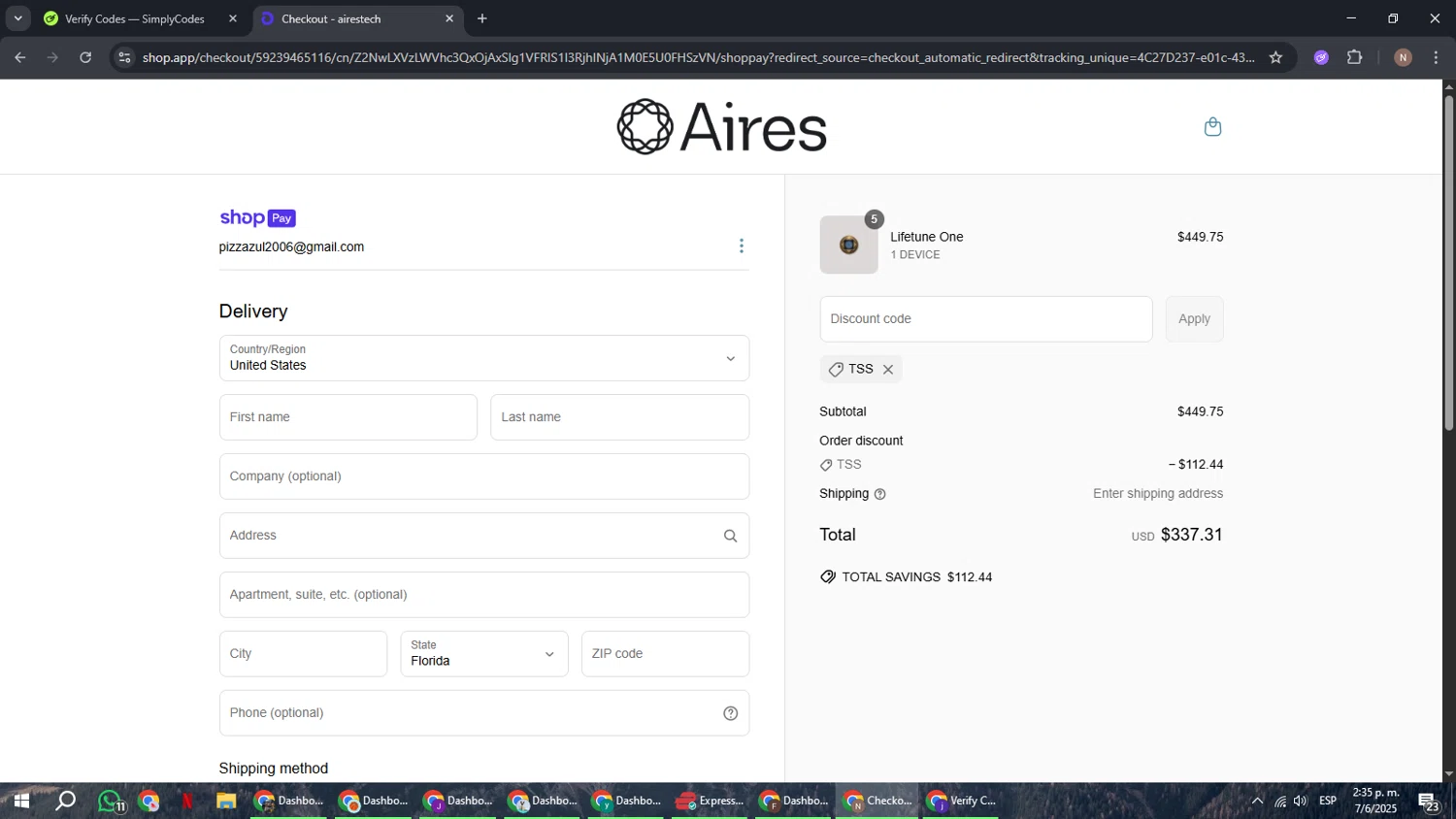
Task: Focus the Discount code field
Action: pos(986,319)
